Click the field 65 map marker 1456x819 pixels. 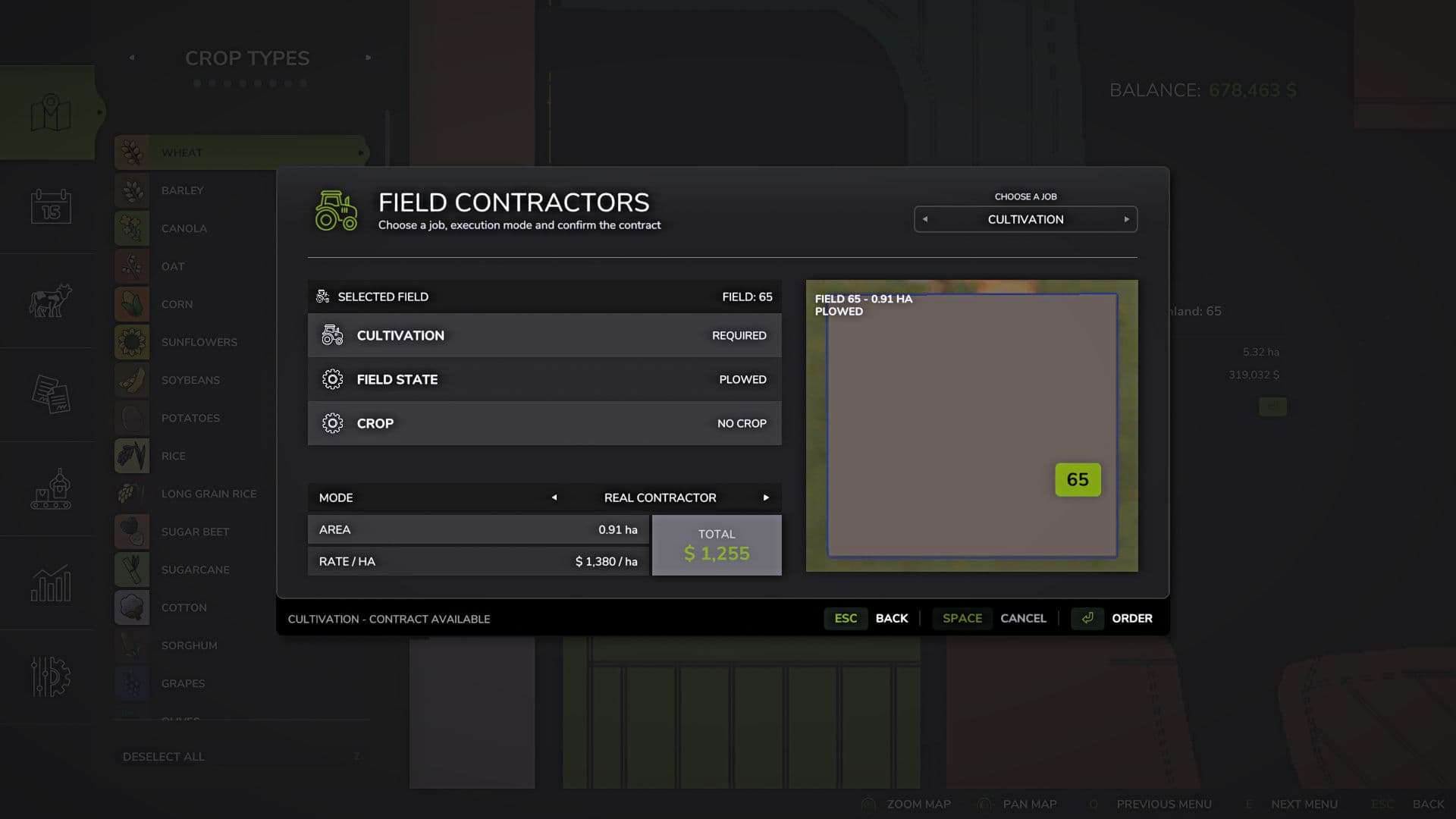pyautogui.click(x=1078, y=480)
